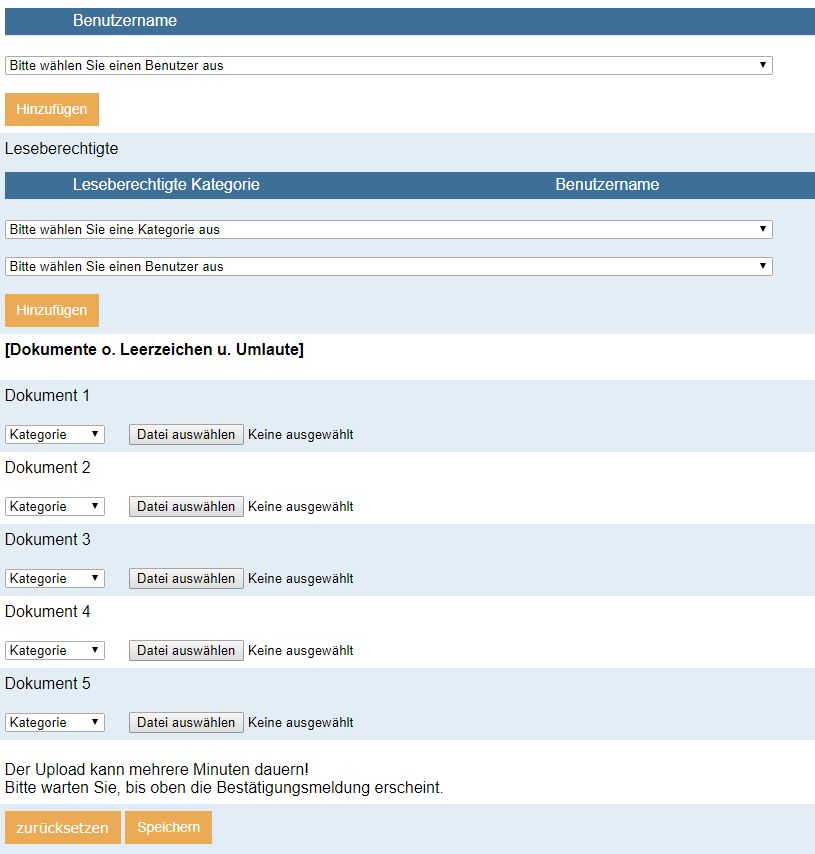Open the Kategorie dropdown for Dokument 1

[x=55, y=435]
